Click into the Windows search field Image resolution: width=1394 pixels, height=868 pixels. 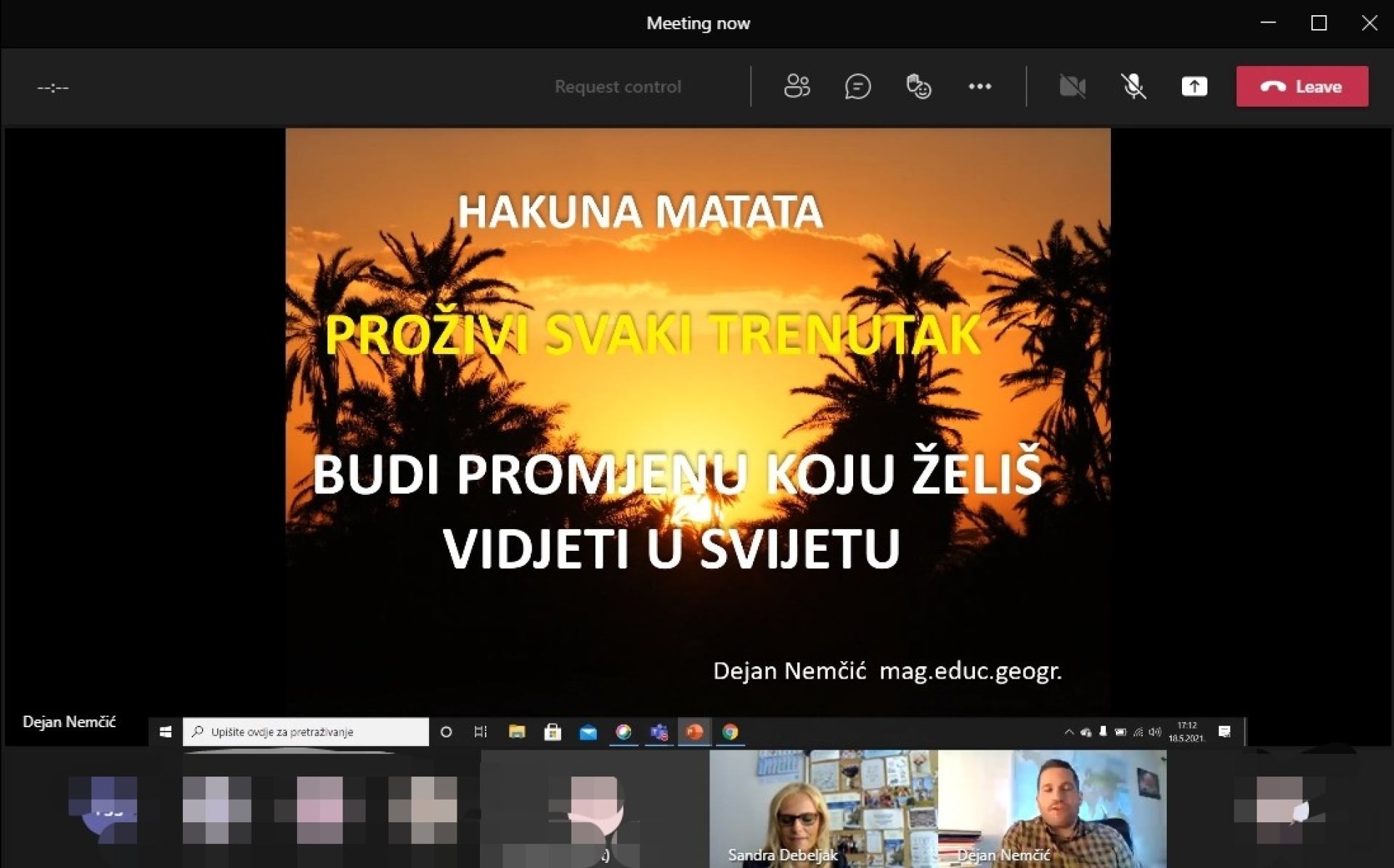tap(305, 732)
